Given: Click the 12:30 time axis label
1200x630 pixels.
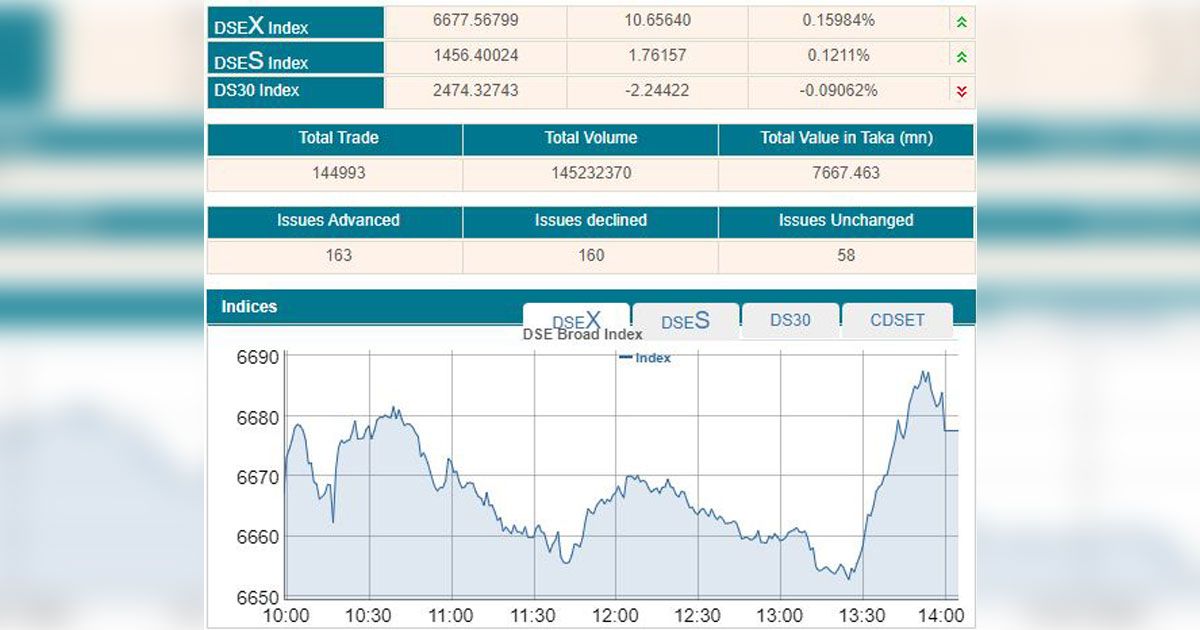Looking at the screenshot, I should (x=697, y=616).
